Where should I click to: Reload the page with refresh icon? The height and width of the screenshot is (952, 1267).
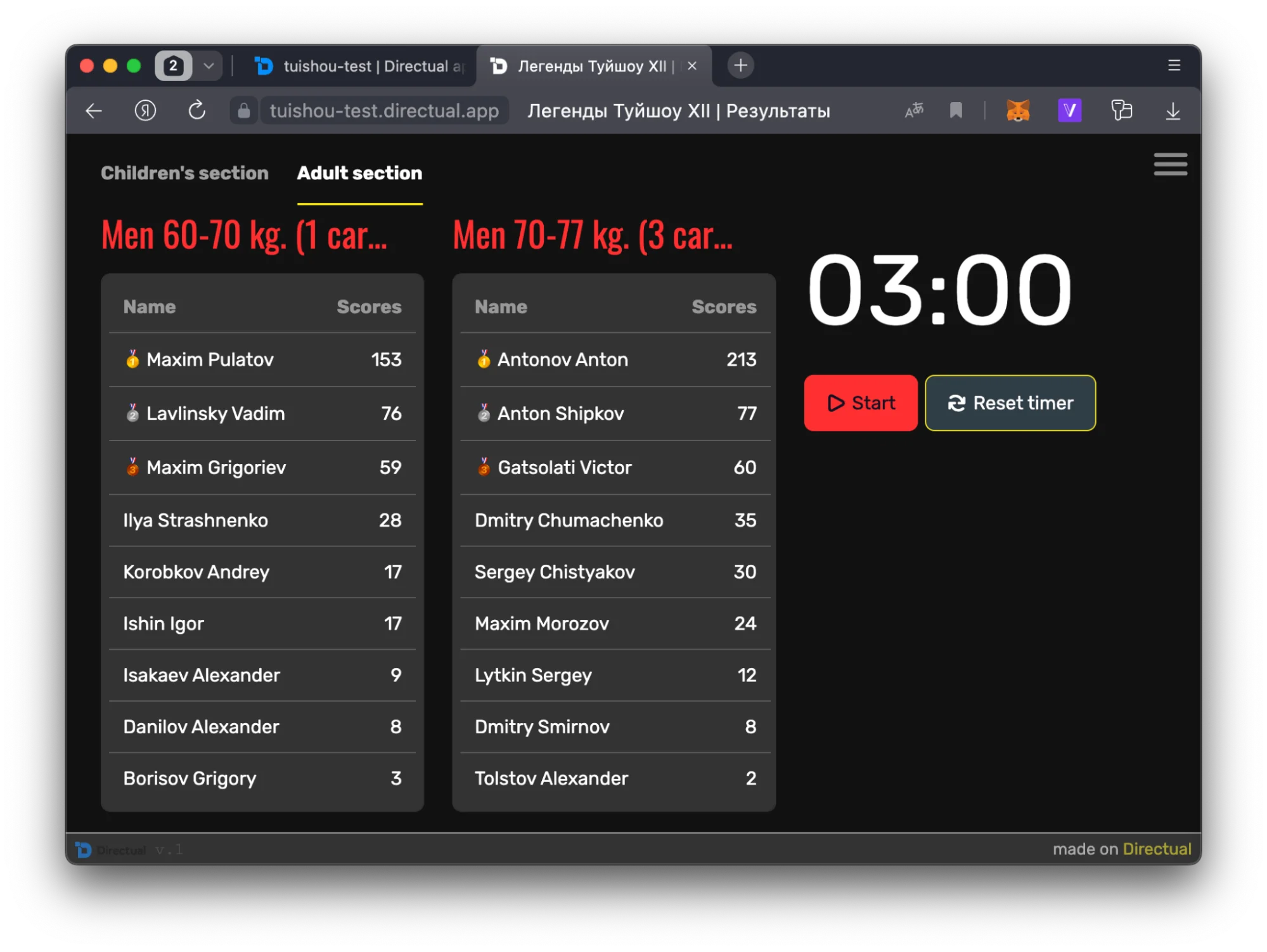(x=197, y=111)
